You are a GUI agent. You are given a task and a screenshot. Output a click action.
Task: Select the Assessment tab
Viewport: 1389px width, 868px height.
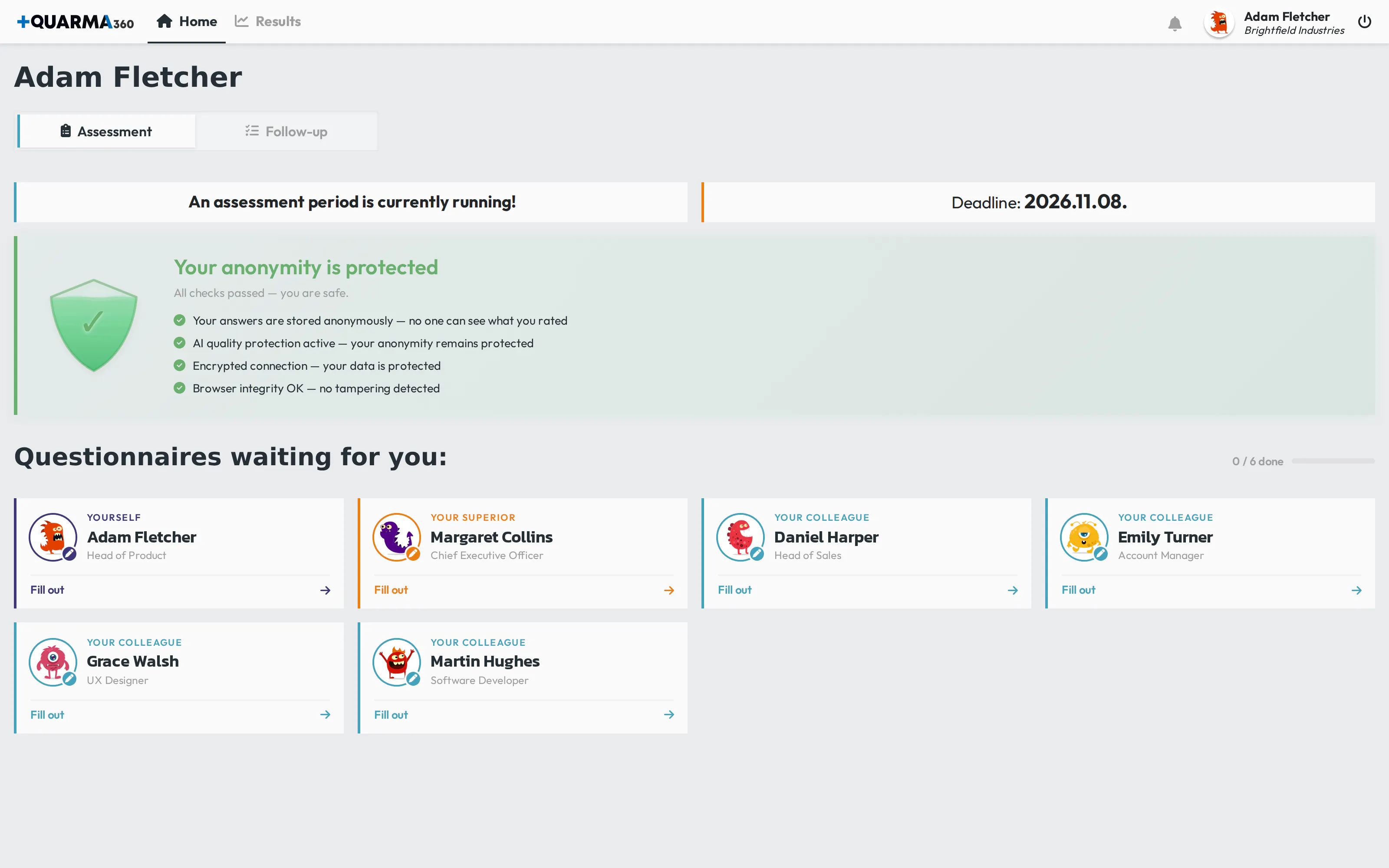coord(107,132)
